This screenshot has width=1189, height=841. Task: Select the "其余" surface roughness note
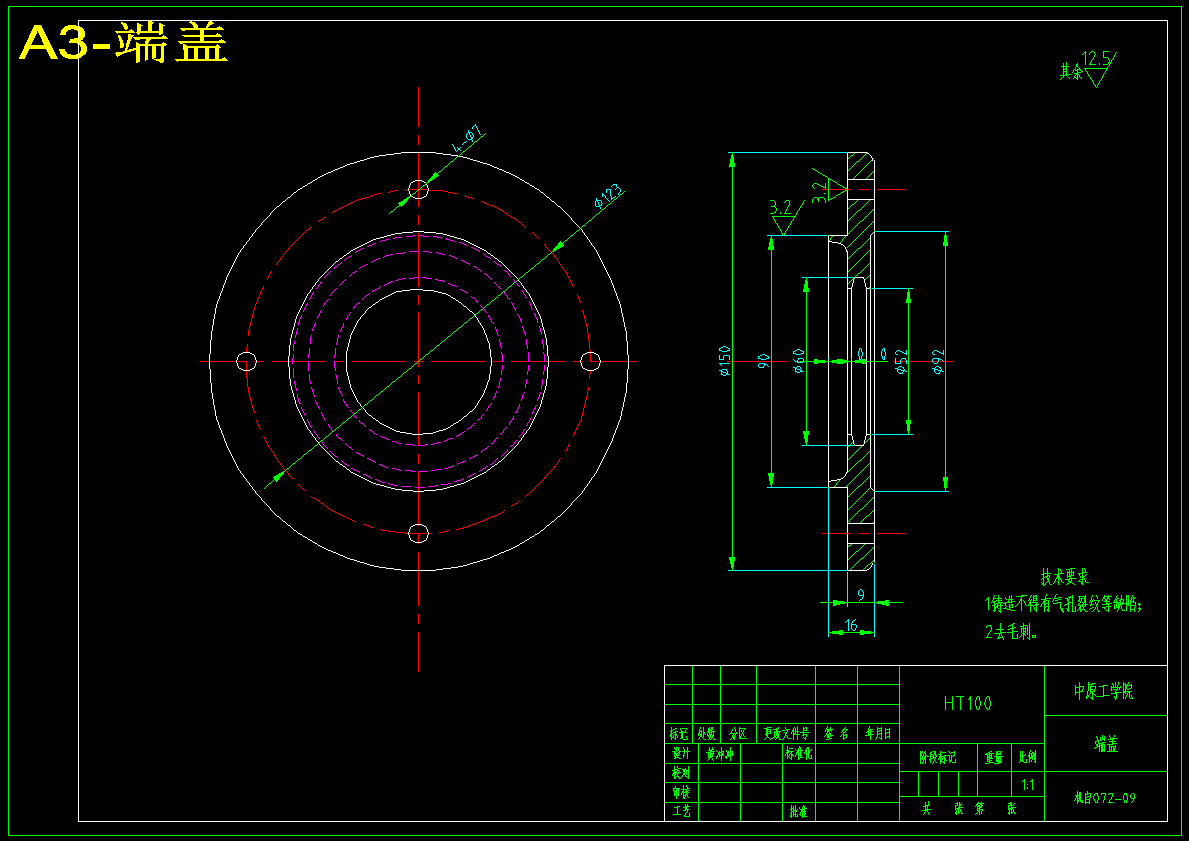pyautogui.click(x=1071, y=72)
